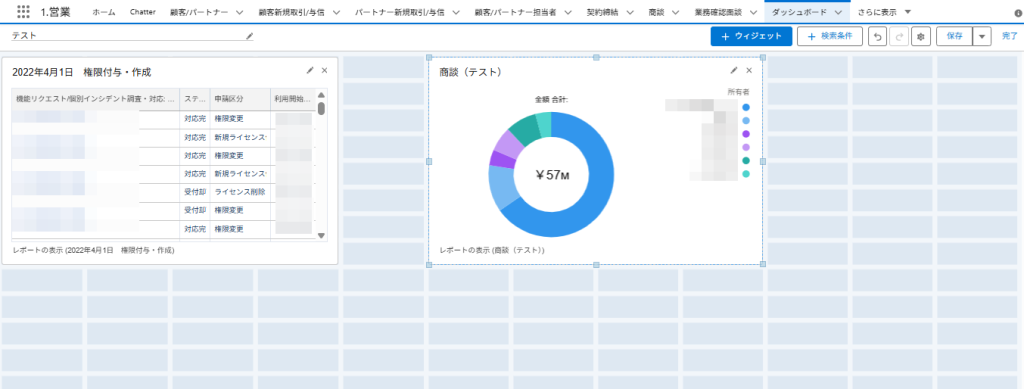Edit the 2022年4月1日 権限付与・作成 widget with pencil
This screenshot has height=389, width=1024.
point(310,70)
